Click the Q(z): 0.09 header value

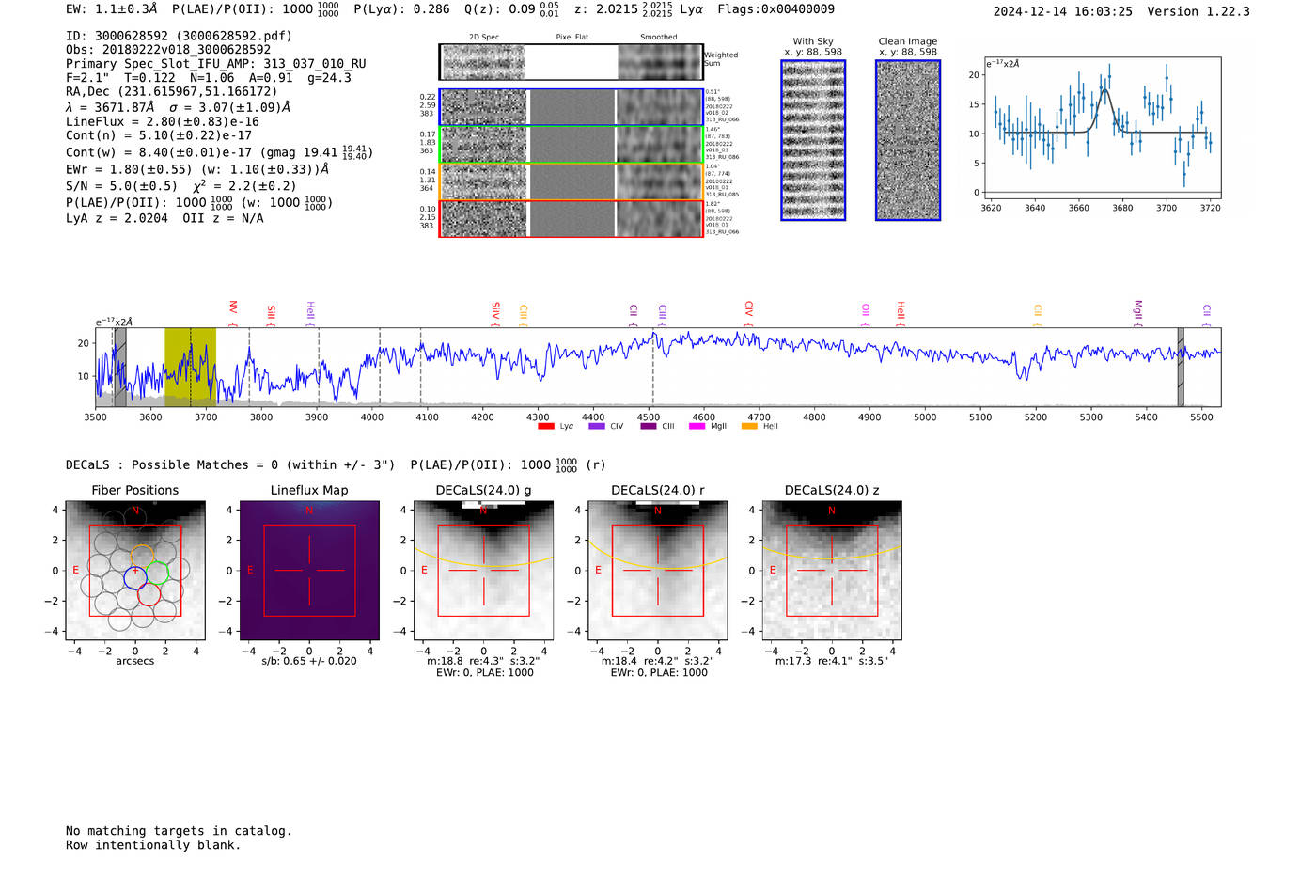pos(512,9)
